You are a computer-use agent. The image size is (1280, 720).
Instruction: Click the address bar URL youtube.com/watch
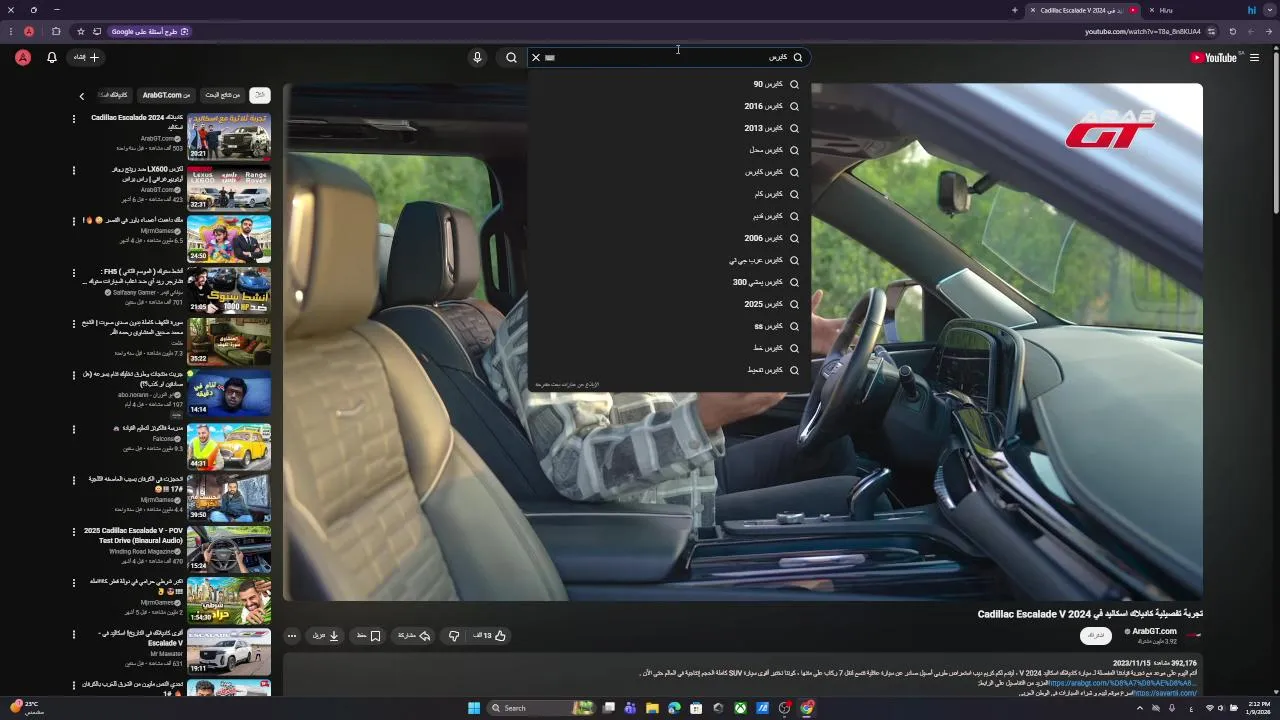click(1143, 31)
